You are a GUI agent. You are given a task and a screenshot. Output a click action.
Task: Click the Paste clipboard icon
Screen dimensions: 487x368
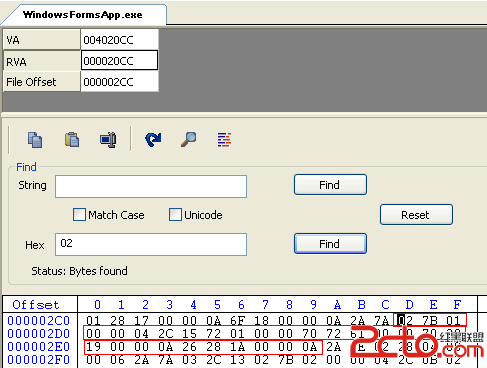coord(72,139)
